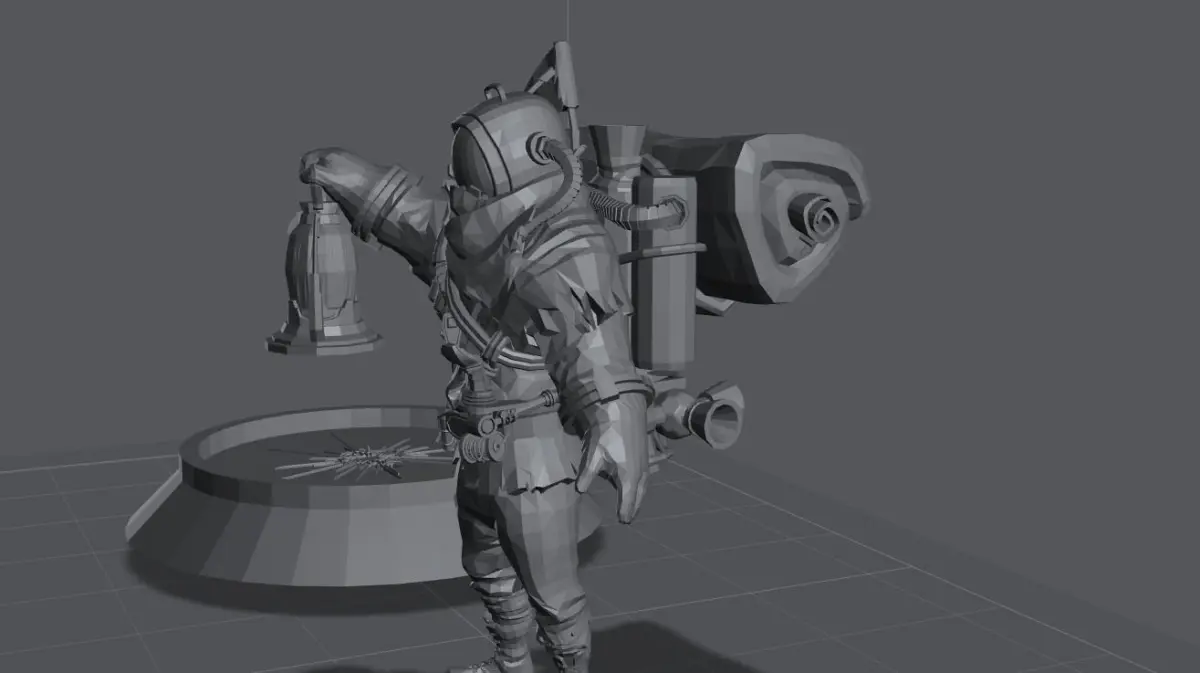Viewport: 1200px width, 673px height.
Task: Select the character's large gloved hand
Action: point(613,455)
